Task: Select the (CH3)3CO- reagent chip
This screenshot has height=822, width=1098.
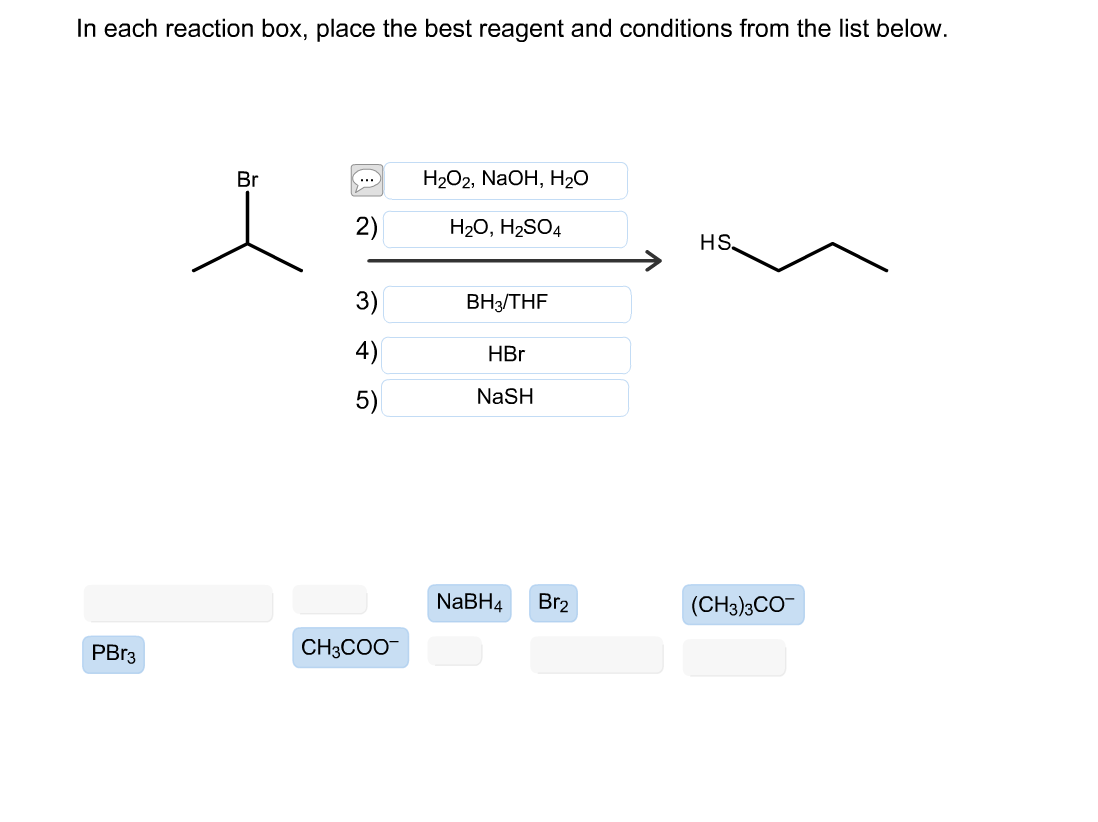Action: (x=743, y=604)
